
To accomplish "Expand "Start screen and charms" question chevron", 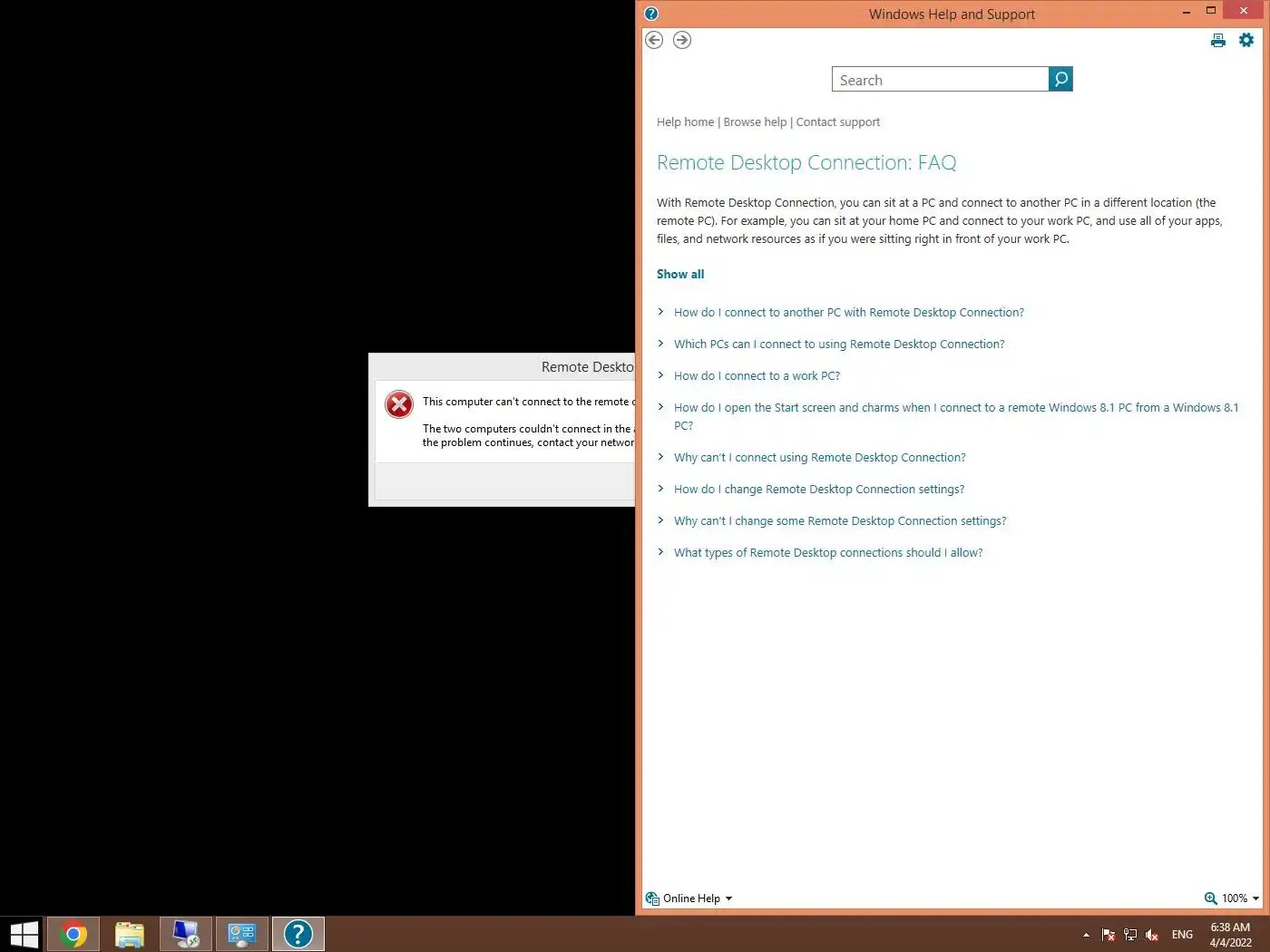I will coord(660,406).
